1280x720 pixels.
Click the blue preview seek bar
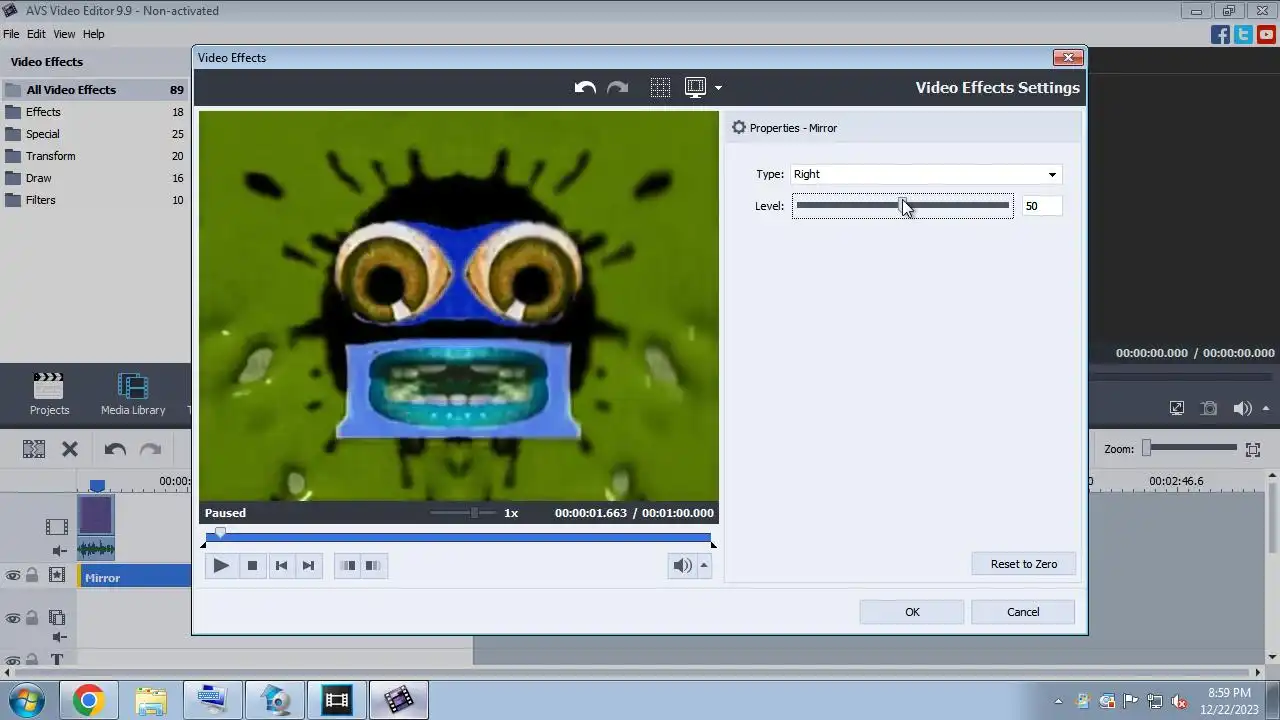point(459,538)
